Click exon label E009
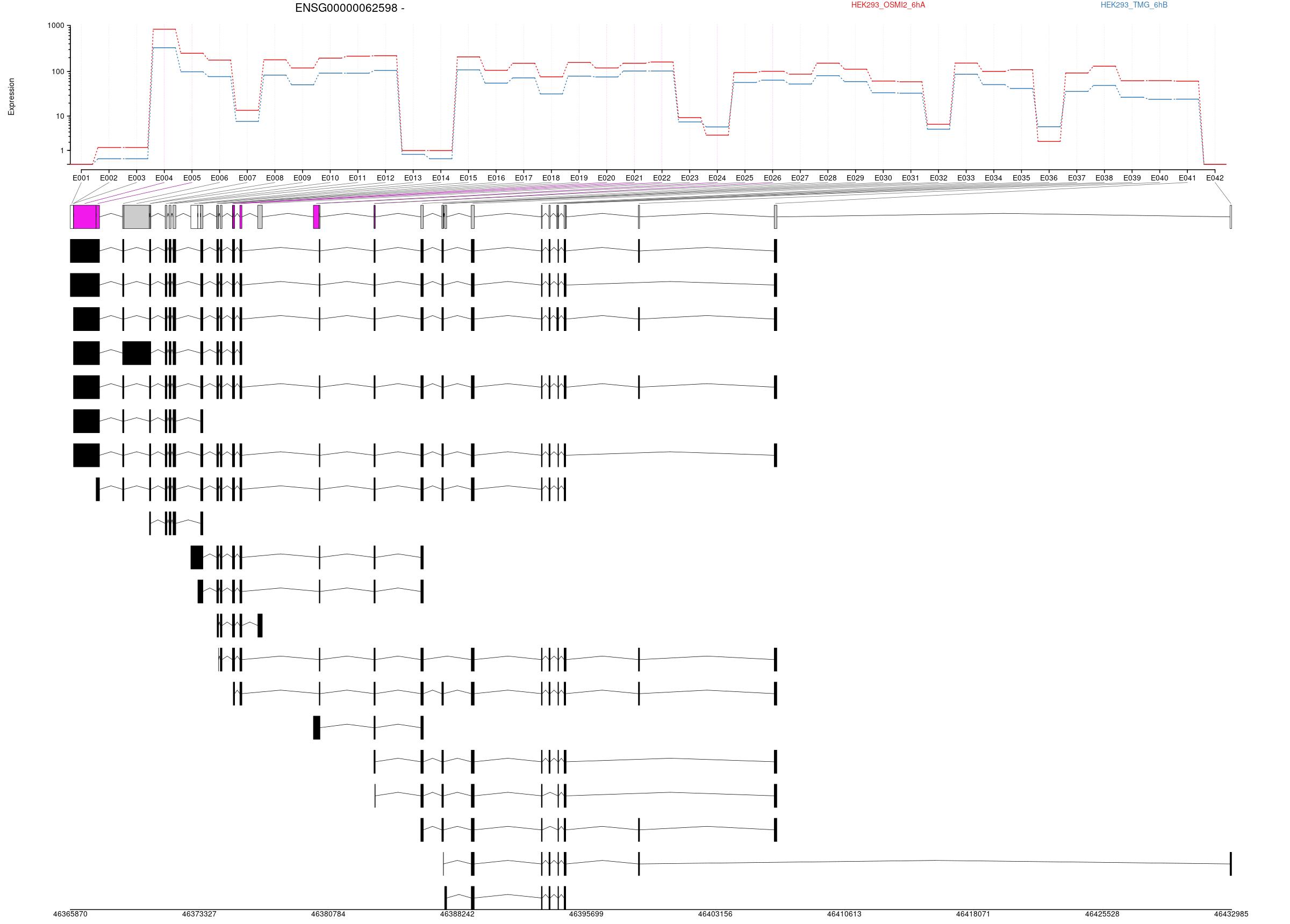1290x924 pixels. (302, 178)
